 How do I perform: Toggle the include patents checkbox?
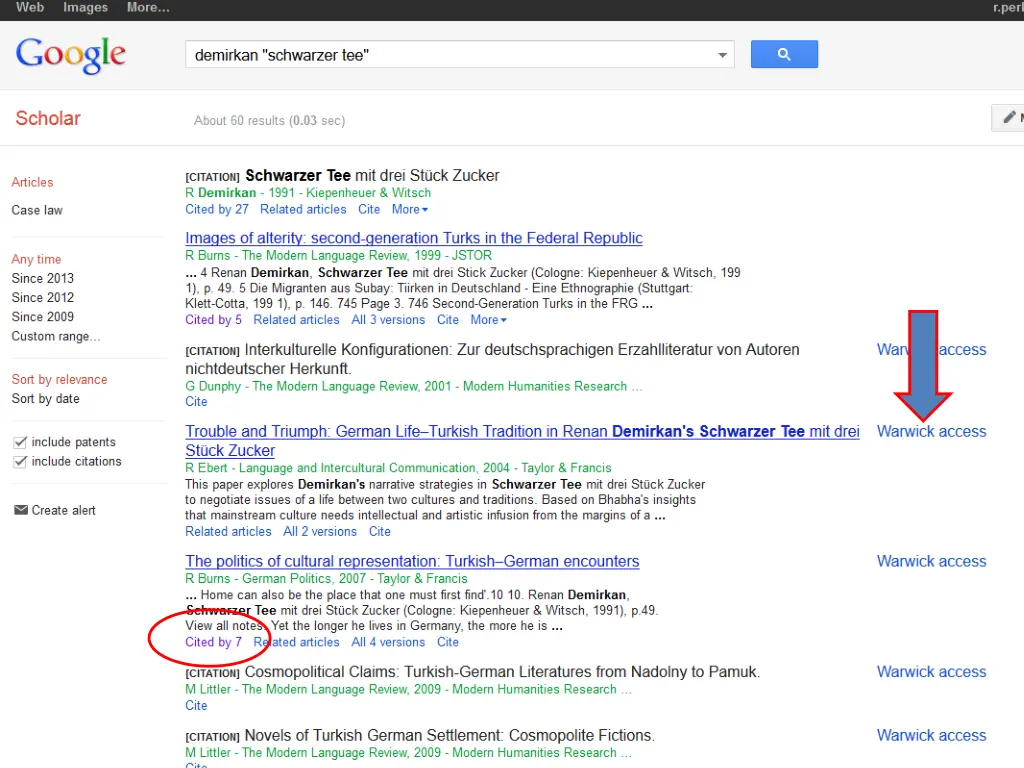(x=20, y=442)
